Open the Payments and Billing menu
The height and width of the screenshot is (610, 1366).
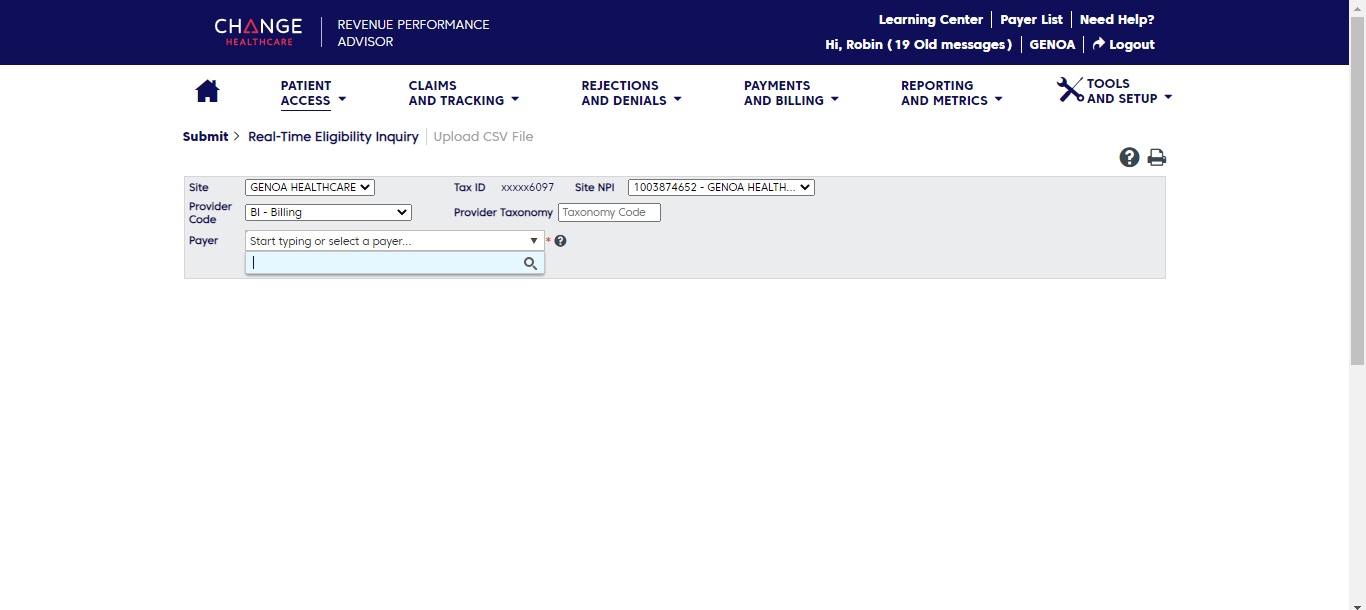[790, 93]
